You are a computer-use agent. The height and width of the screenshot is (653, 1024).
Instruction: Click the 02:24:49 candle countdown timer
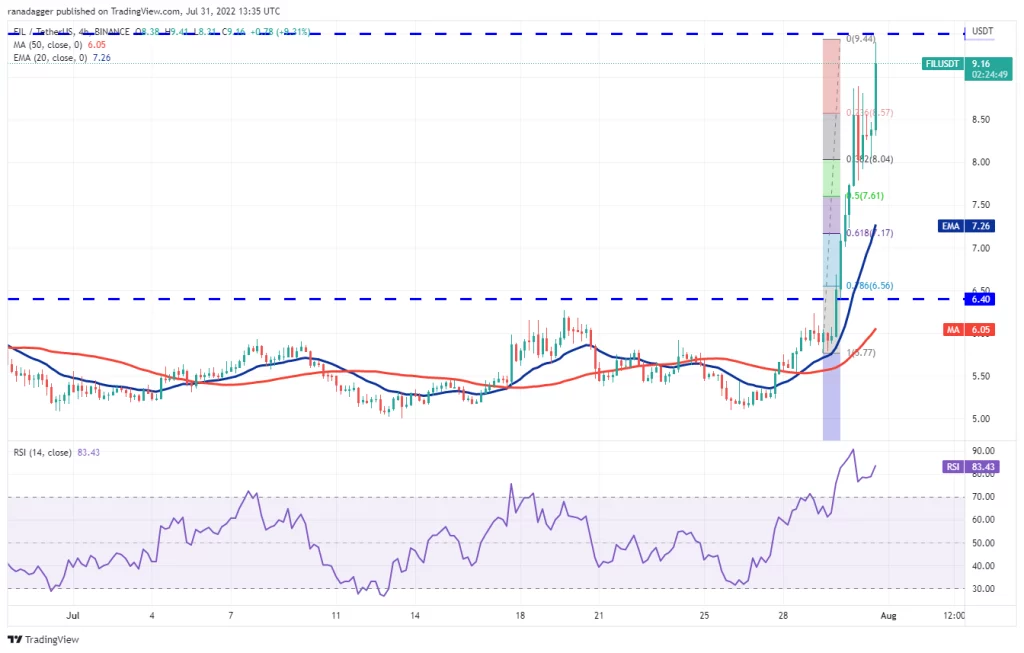tap(989, 74)
